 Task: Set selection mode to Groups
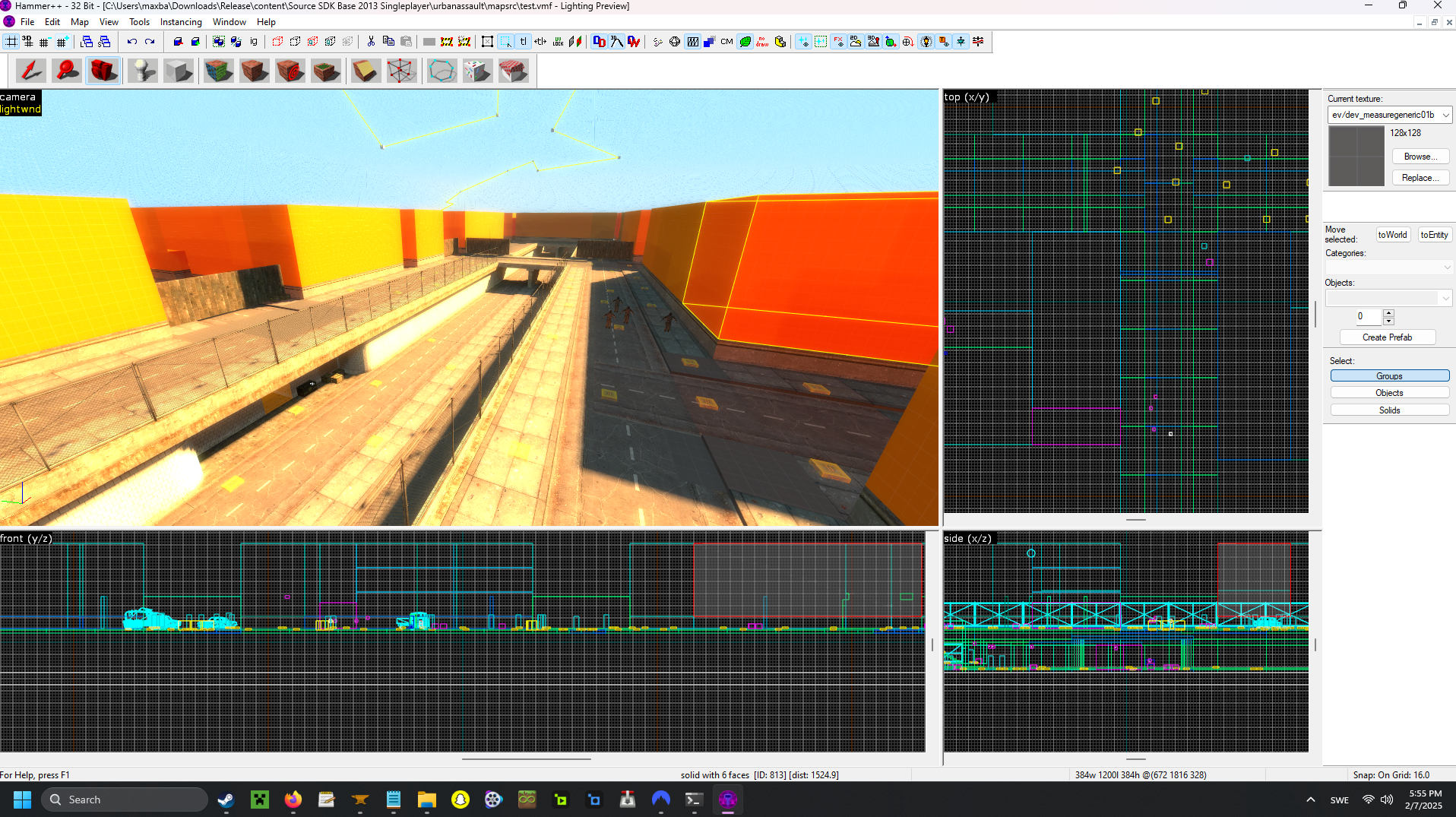1389,376
